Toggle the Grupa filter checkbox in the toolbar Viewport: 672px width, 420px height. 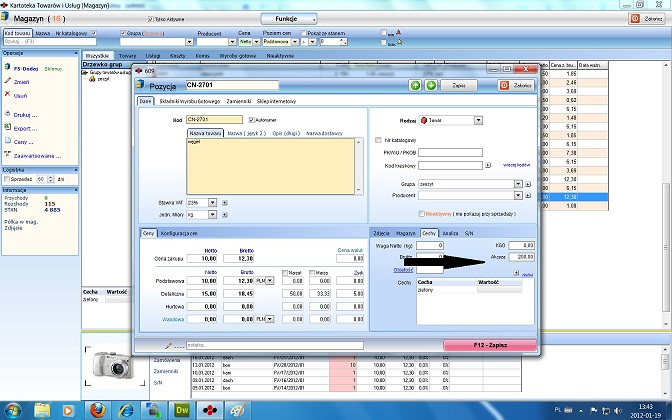pyautogui.click(x=123, y=33)
